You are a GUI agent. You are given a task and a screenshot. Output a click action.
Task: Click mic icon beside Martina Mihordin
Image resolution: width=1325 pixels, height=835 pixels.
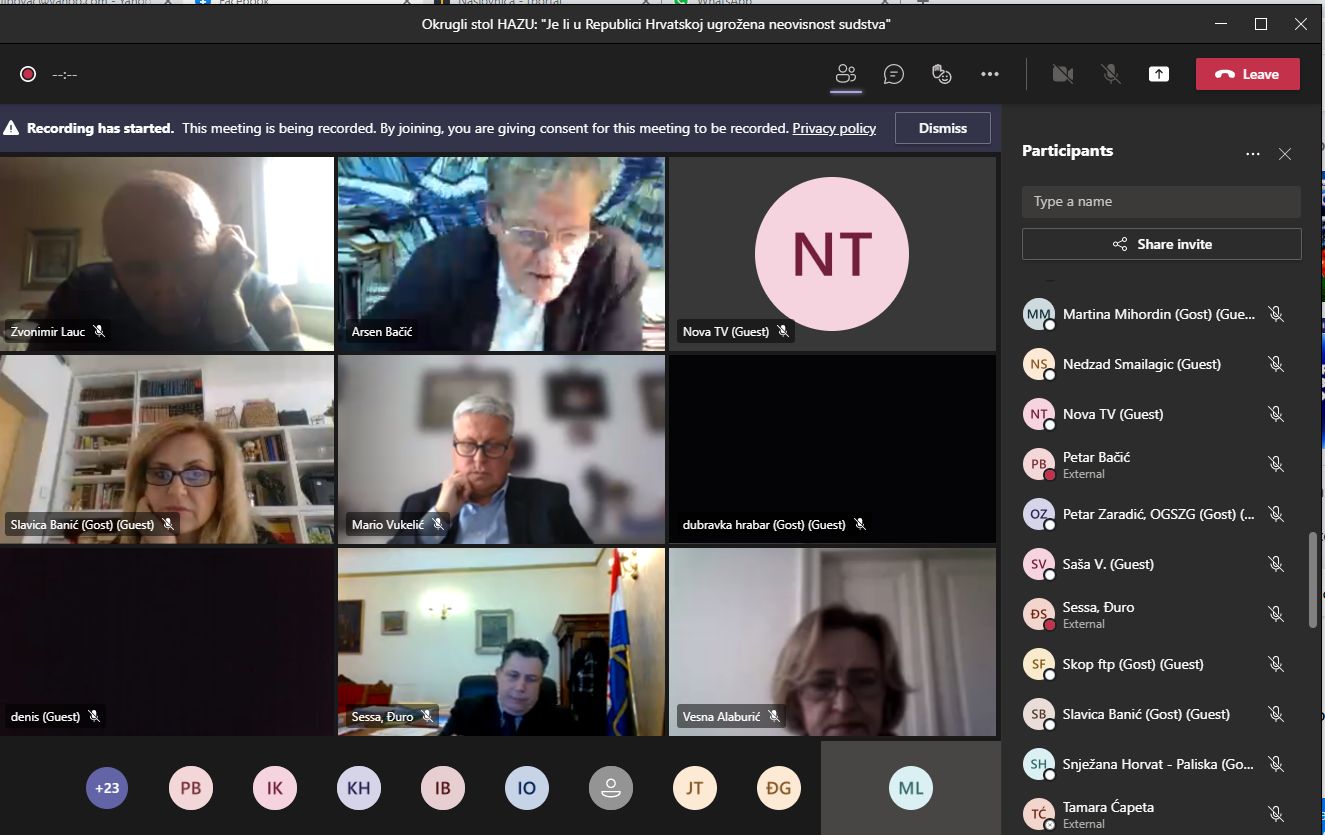tap(1276, 314)
